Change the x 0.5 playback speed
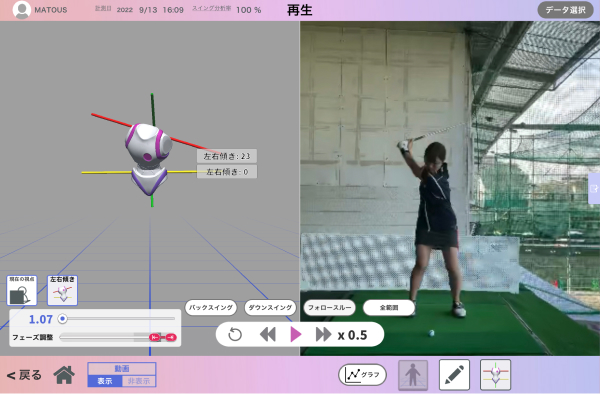 (x=352, y=335)
